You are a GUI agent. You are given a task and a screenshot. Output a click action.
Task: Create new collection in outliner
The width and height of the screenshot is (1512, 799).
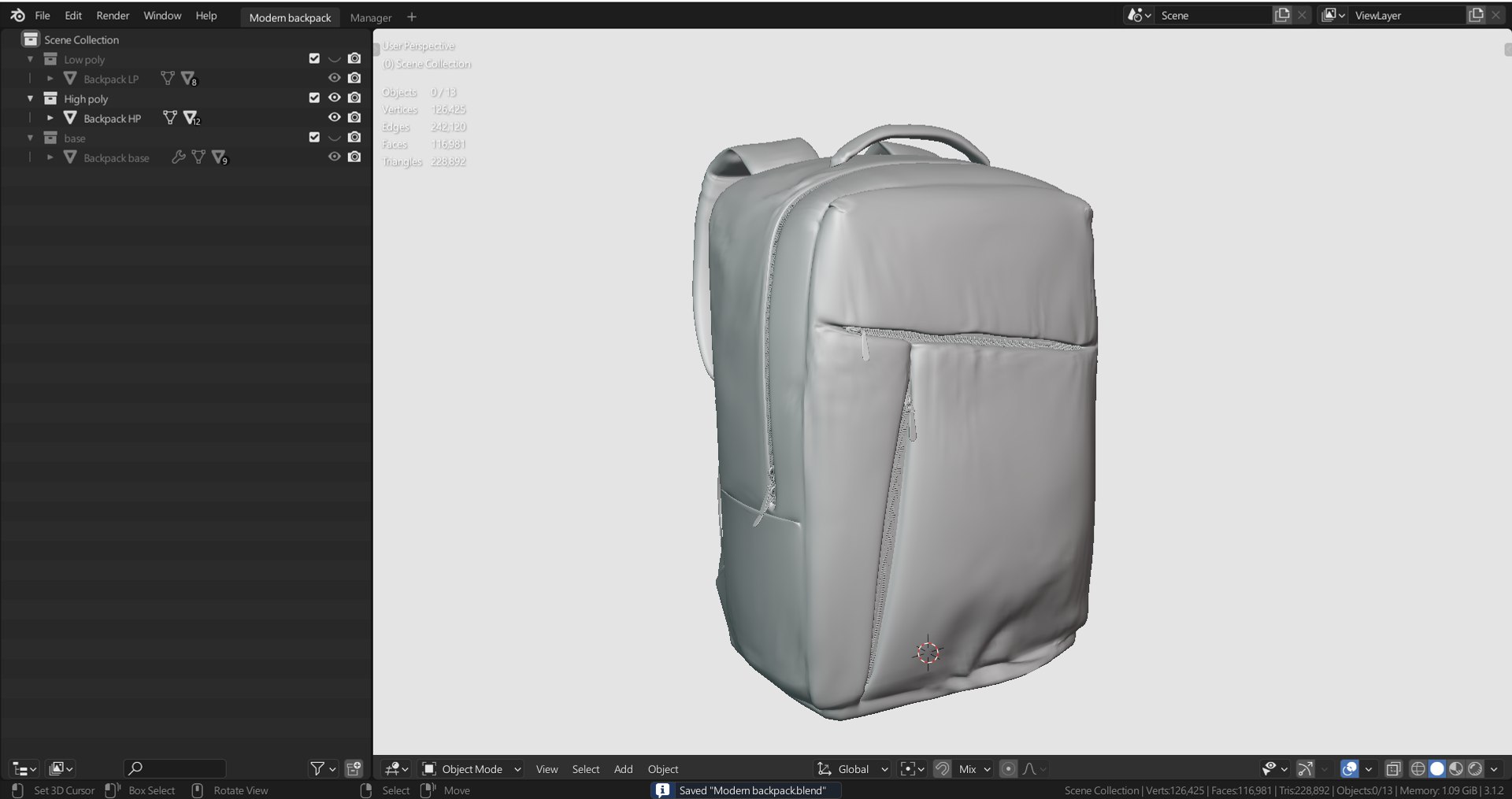(354, 768)
